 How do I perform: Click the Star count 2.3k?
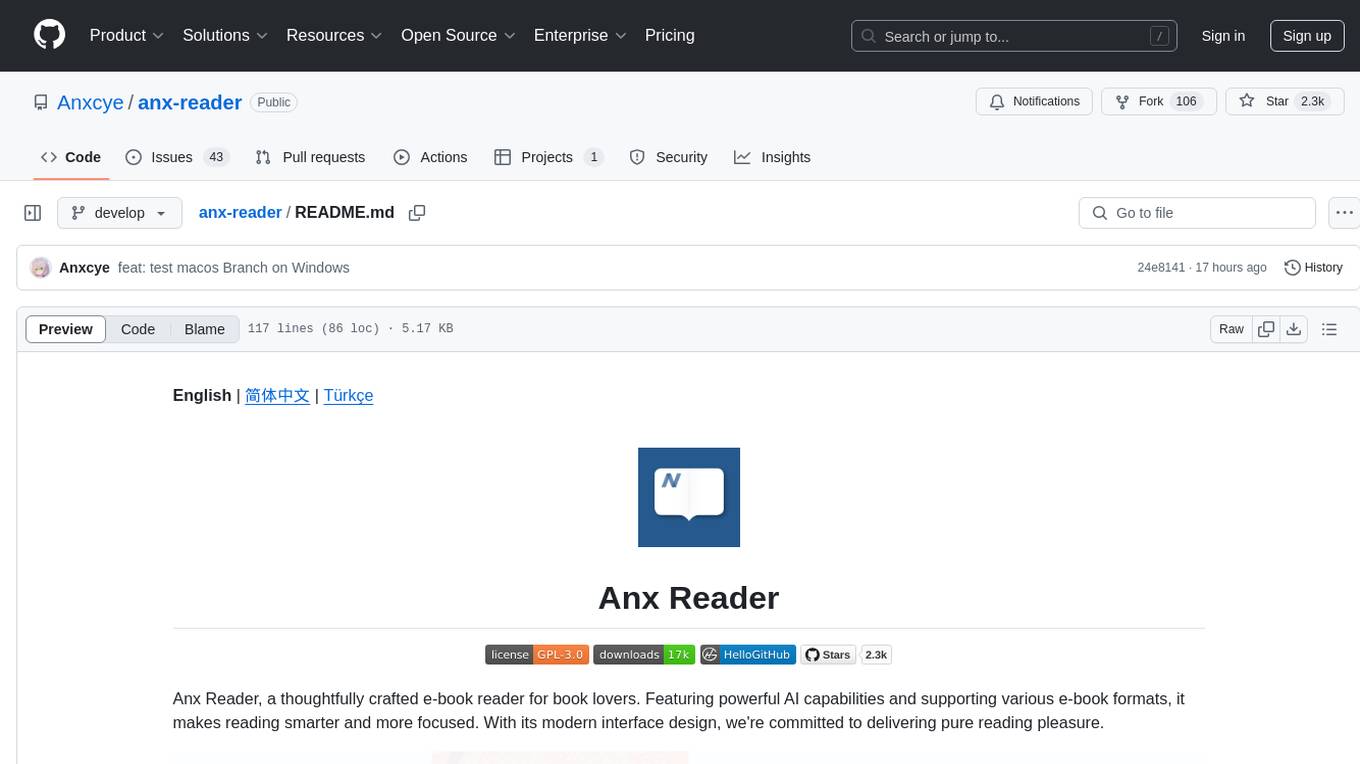coord(1312,101)
